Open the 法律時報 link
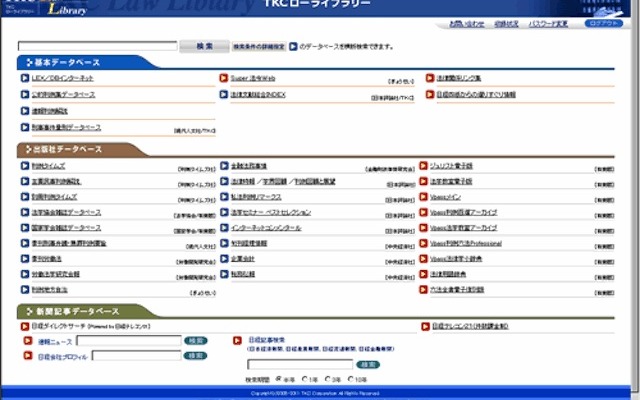The height and width of the screenshot is (400, 640). pyautogui.click(x=243, y=181)
